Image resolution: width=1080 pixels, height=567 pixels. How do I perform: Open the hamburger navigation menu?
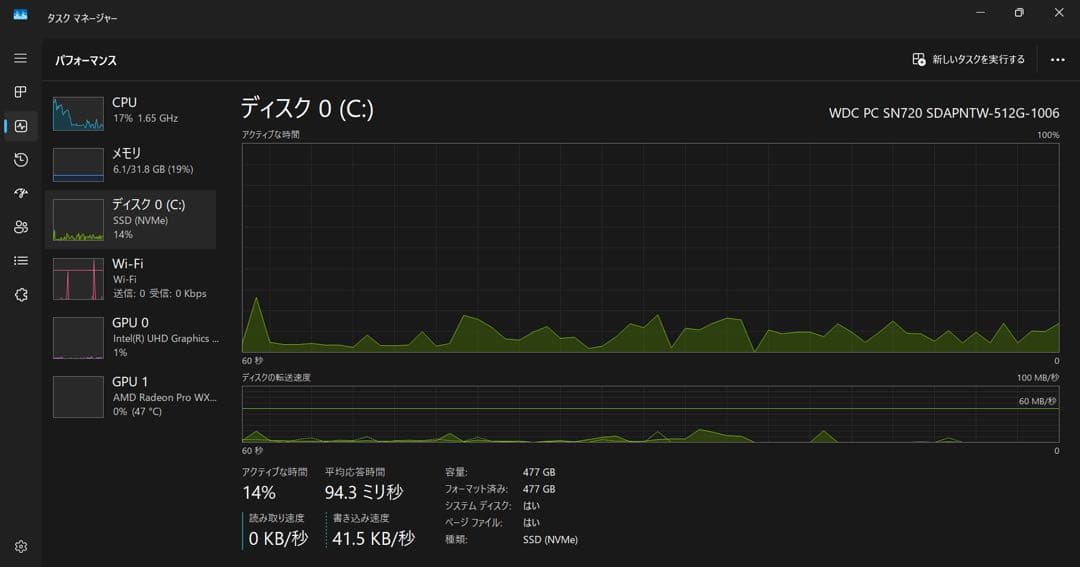(x=20, y=59)
